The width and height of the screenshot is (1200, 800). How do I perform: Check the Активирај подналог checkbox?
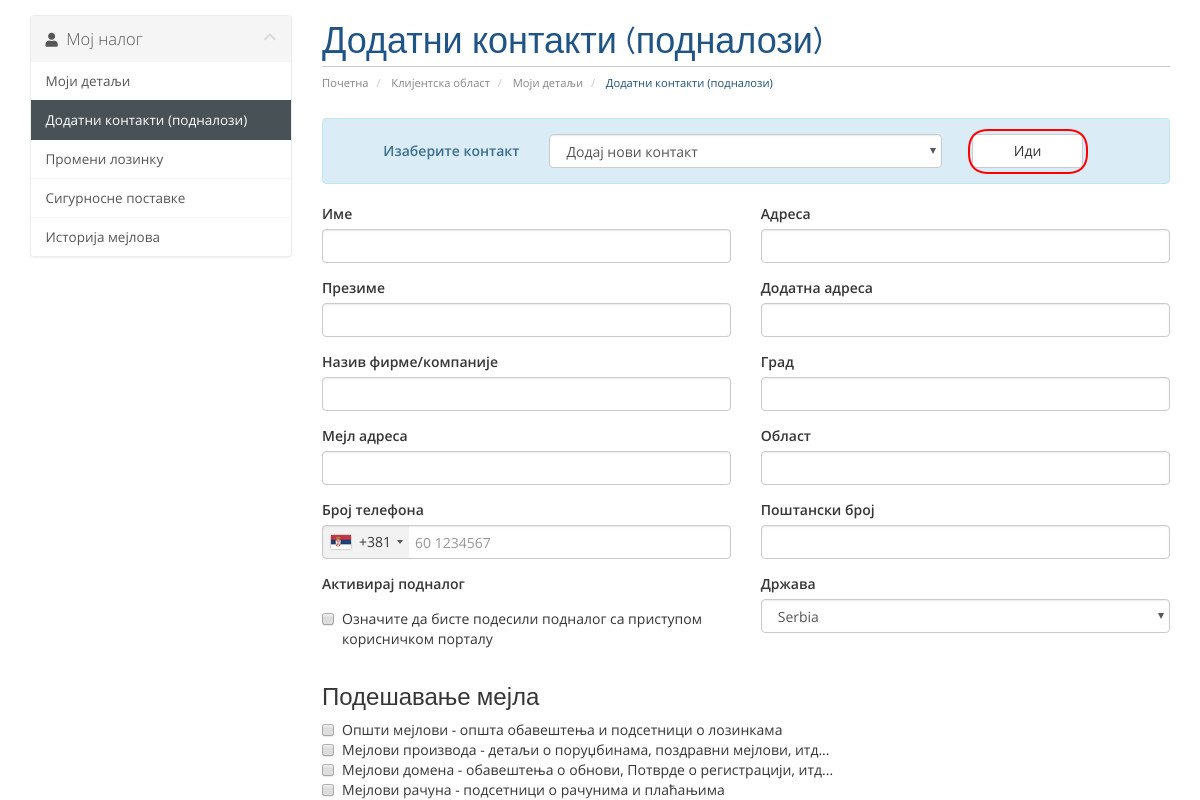point(328,619)
